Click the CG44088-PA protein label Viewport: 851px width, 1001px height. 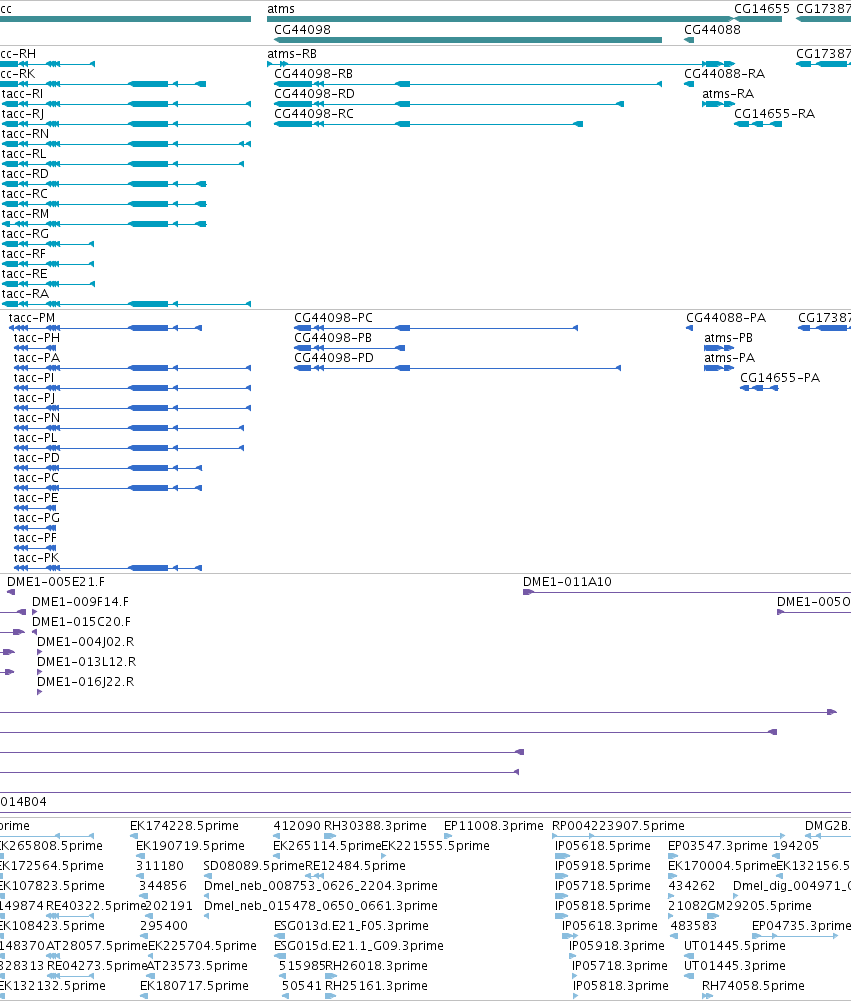(726, 317)
